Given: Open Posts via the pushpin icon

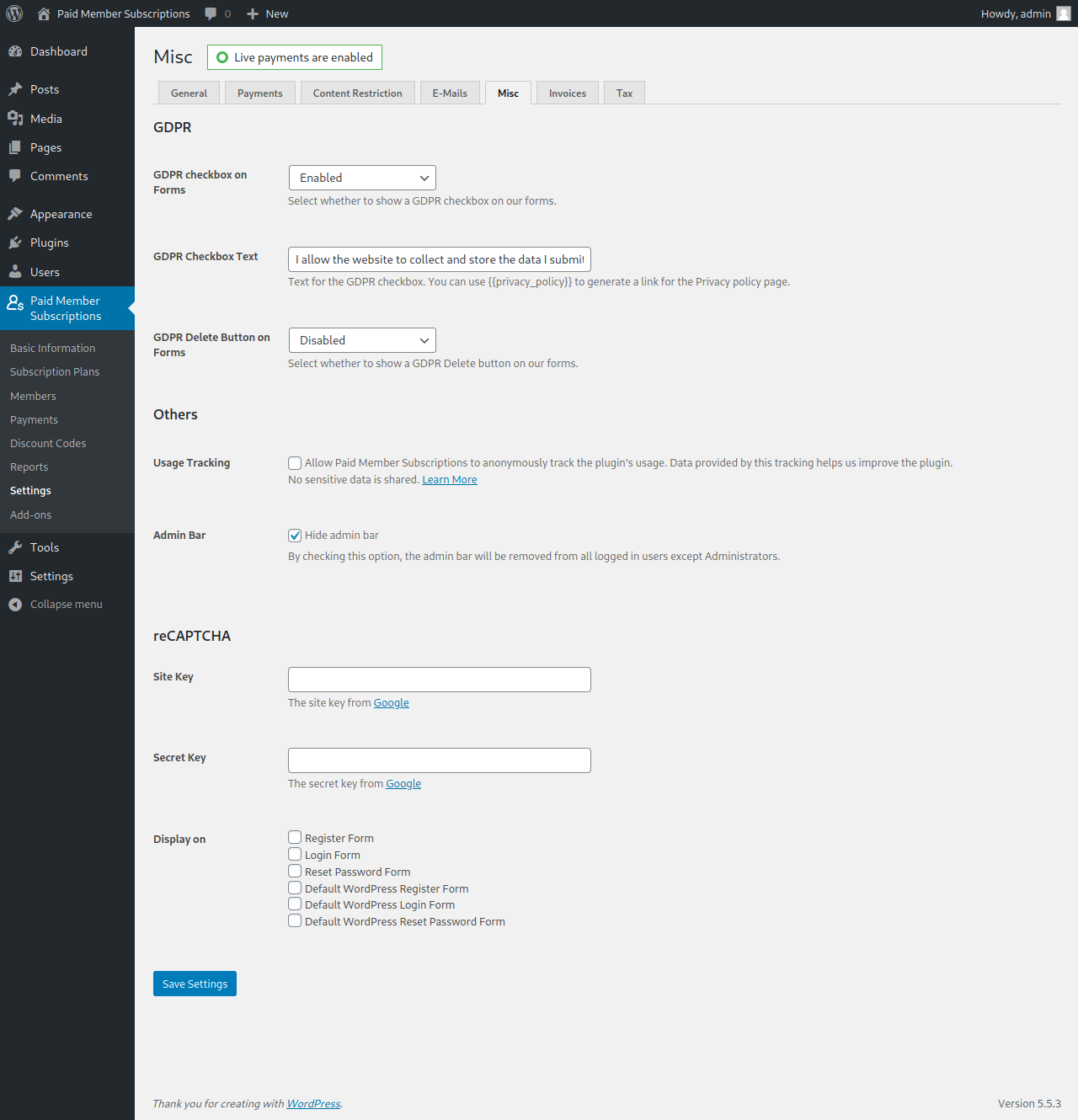Looking at the screenshot, I should coord(15,89).
